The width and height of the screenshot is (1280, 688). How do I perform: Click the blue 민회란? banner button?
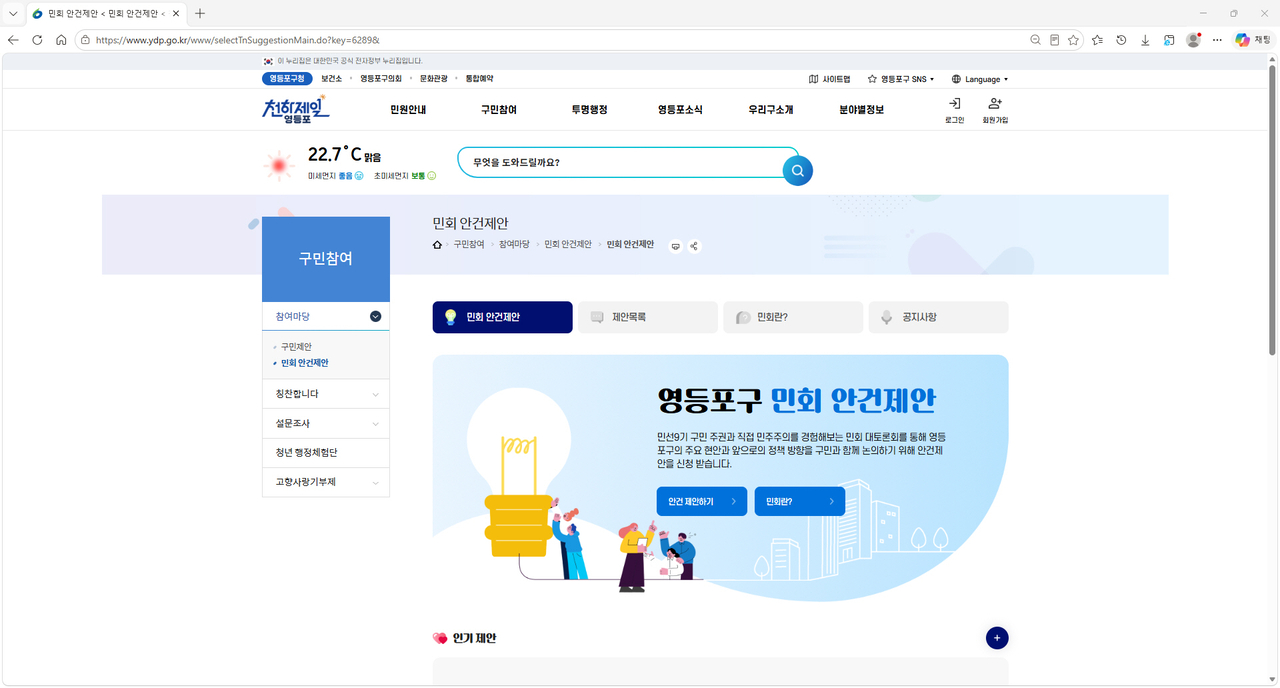point(800,501)
